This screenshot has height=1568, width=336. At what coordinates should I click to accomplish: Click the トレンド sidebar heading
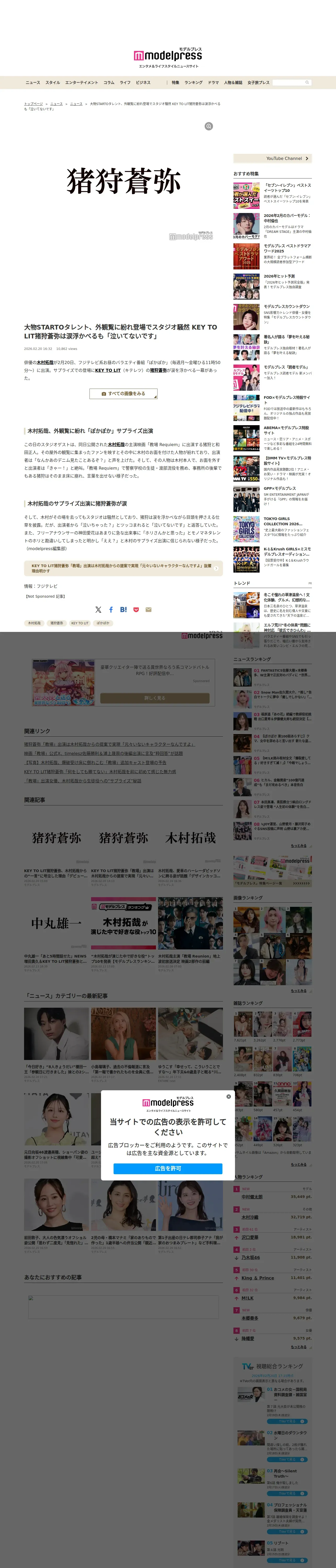tap(242, 583)
